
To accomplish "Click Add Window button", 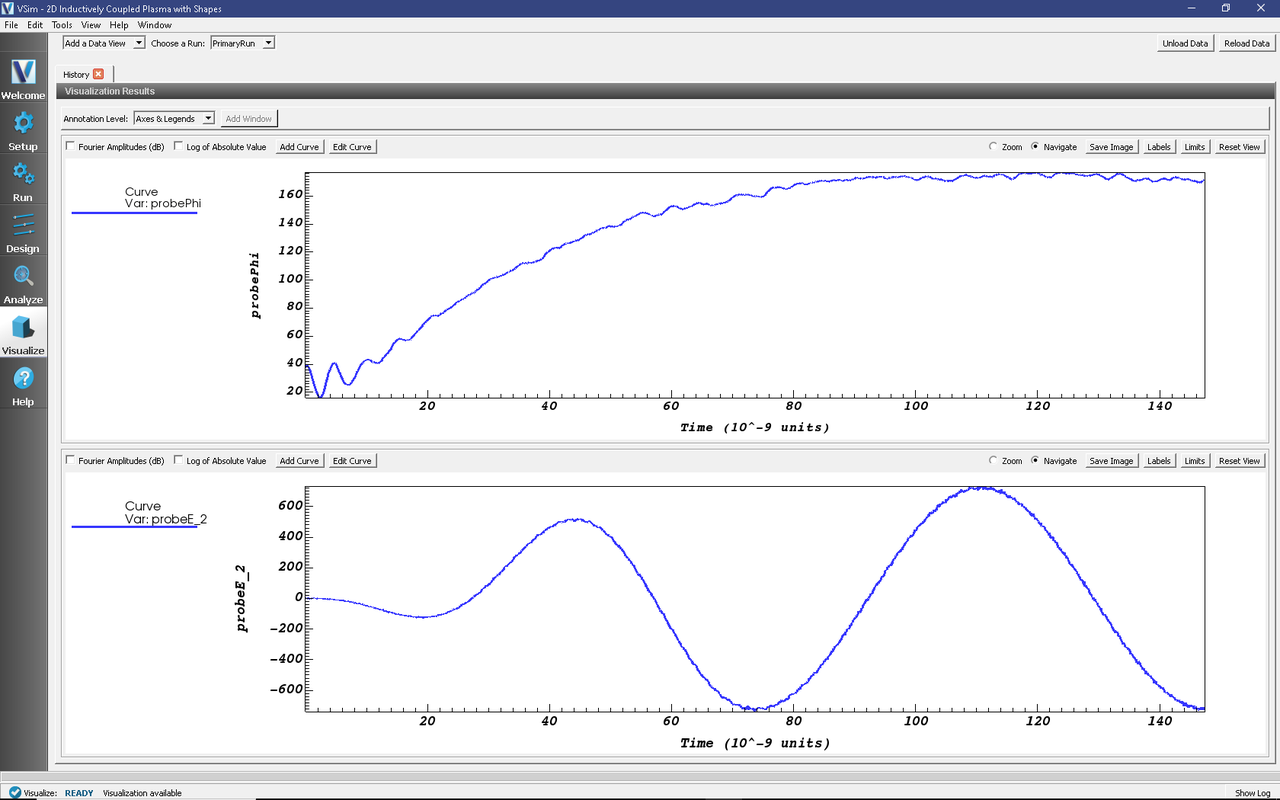I will click(x=249, y=118).
